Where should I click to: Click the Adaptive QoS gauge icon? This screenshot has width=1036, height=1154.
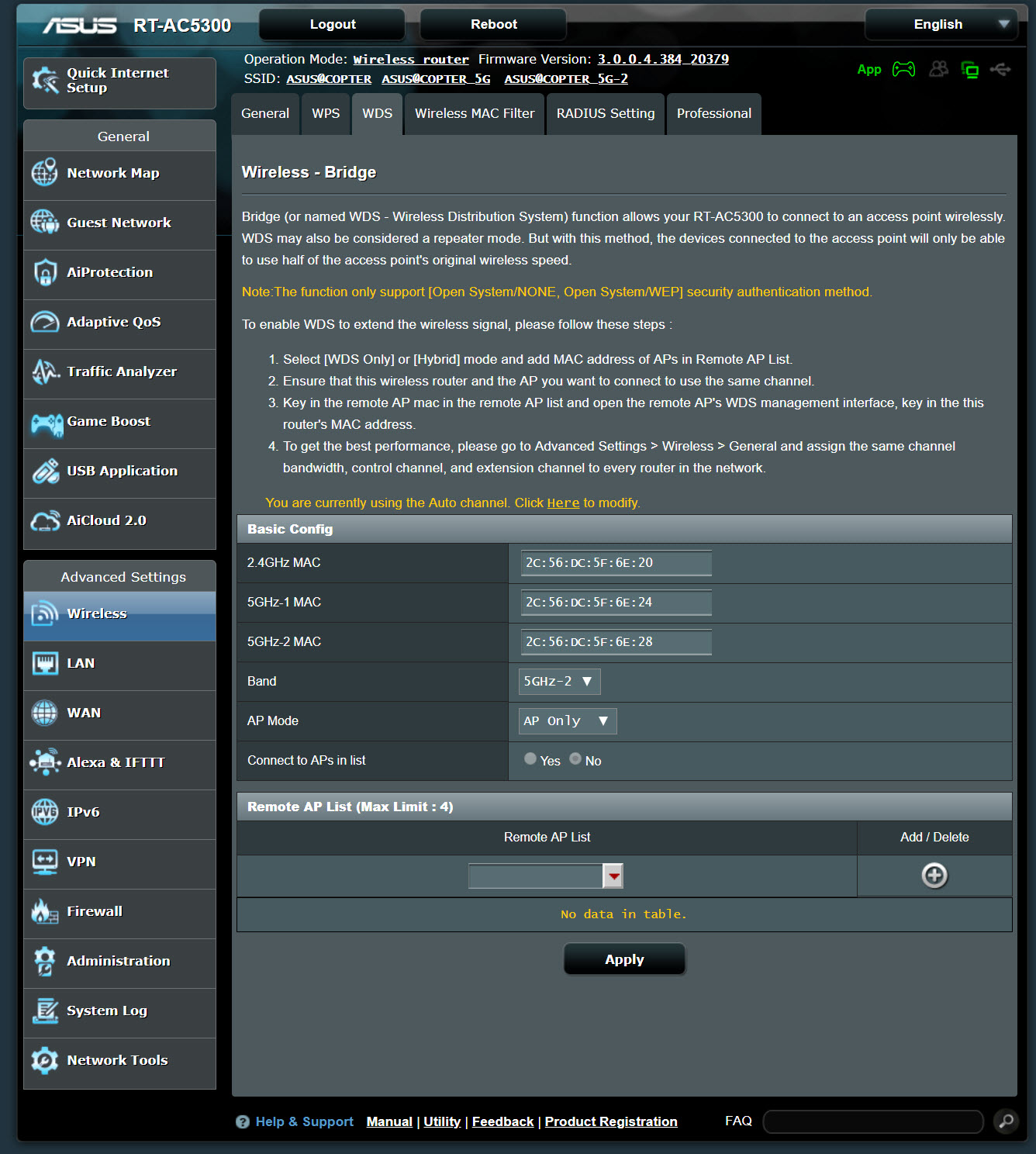tap(45, 322)
